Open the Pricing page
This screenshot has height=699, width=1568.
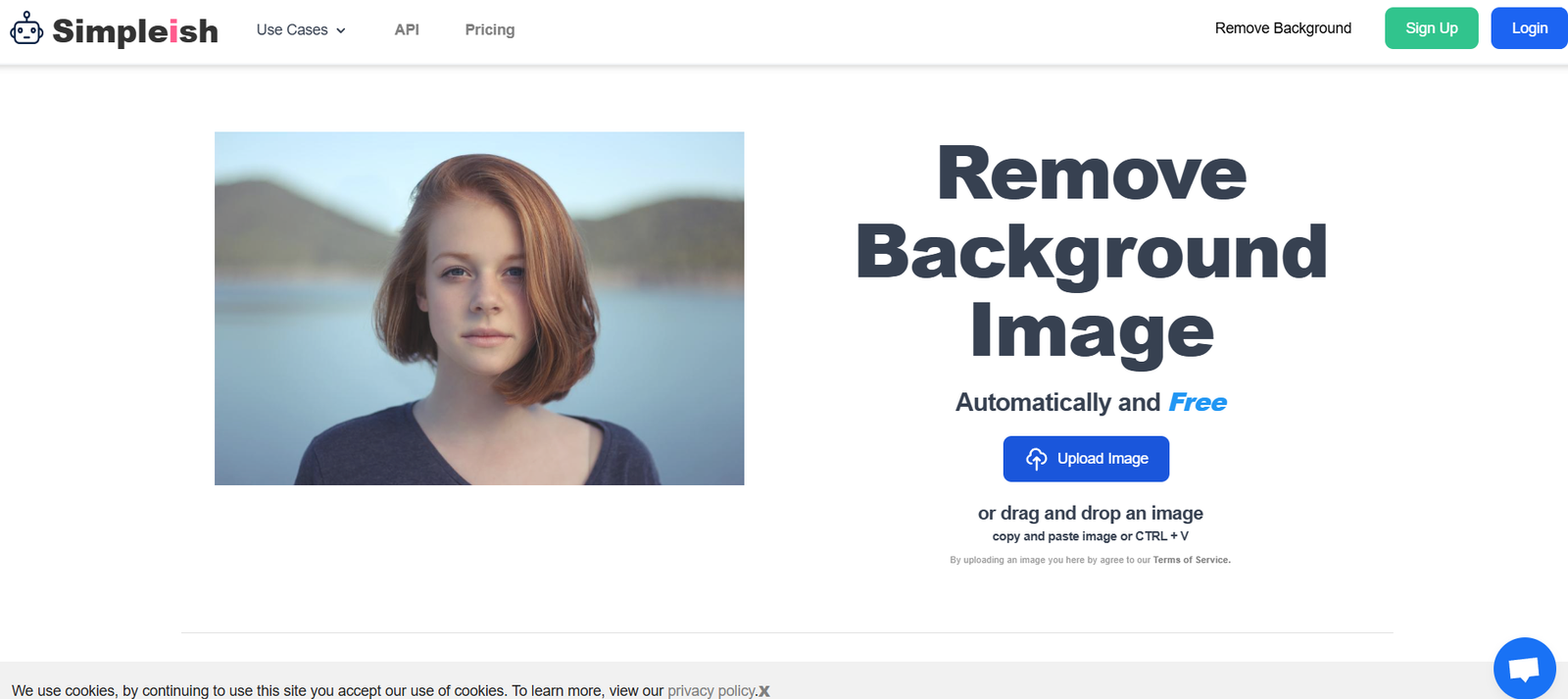pos(489,30)
